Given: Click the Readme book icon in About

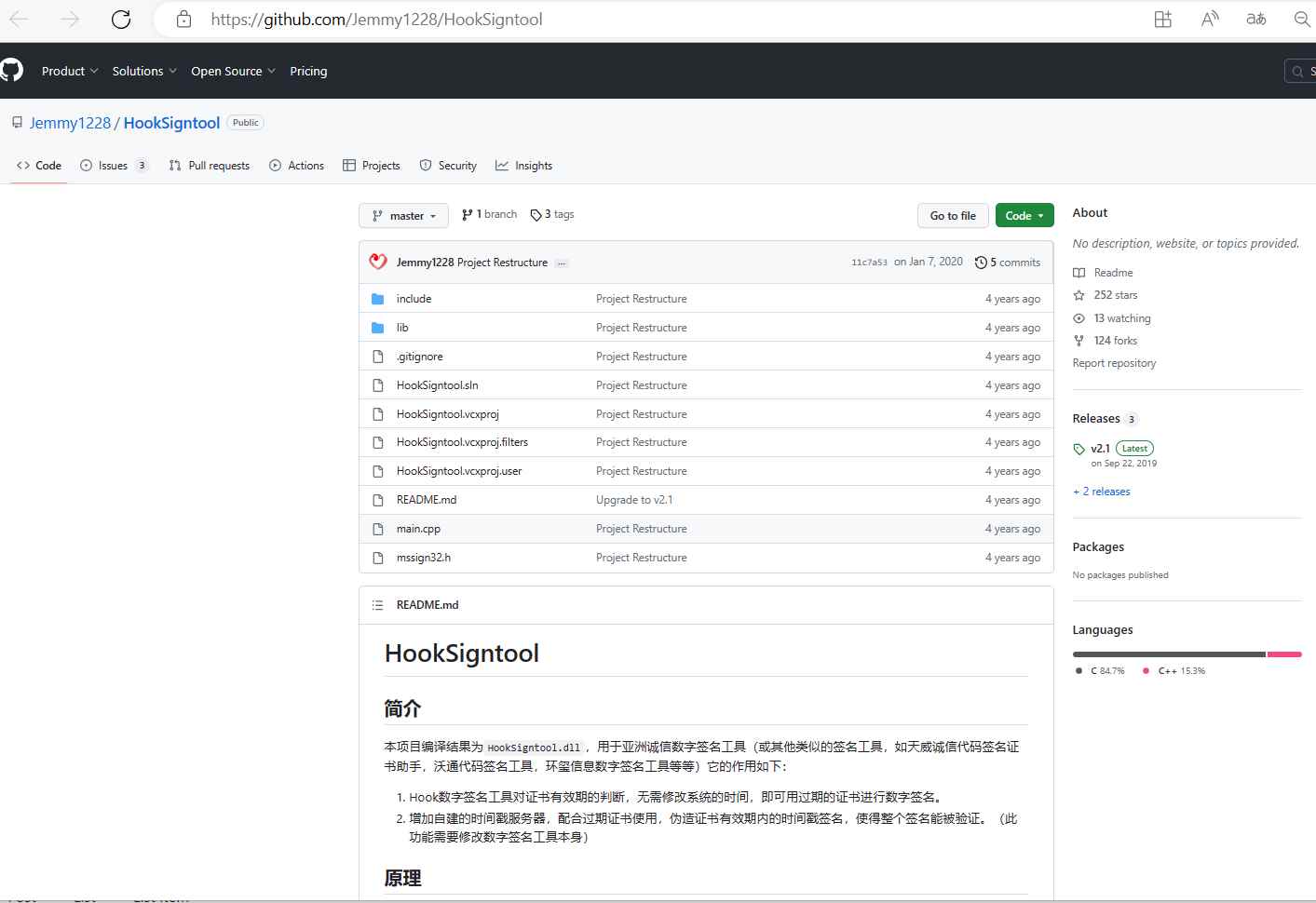Looking at the screenshot, I should [x=1079, y=273].
